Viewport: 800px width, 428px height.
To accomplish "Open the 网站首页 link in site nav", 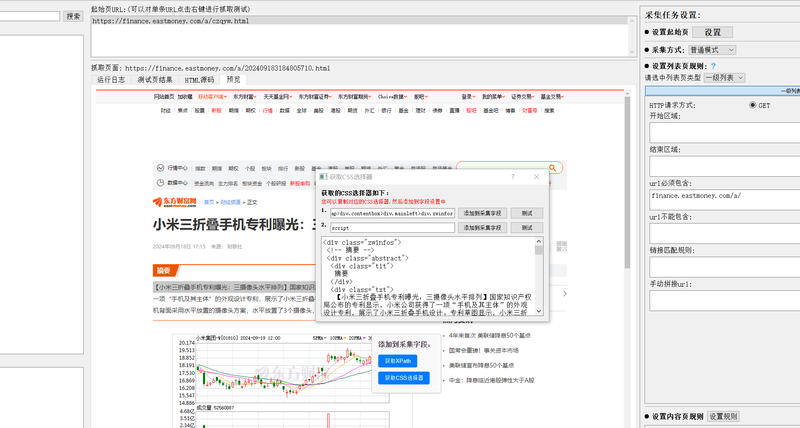I will tap(164, 96).
